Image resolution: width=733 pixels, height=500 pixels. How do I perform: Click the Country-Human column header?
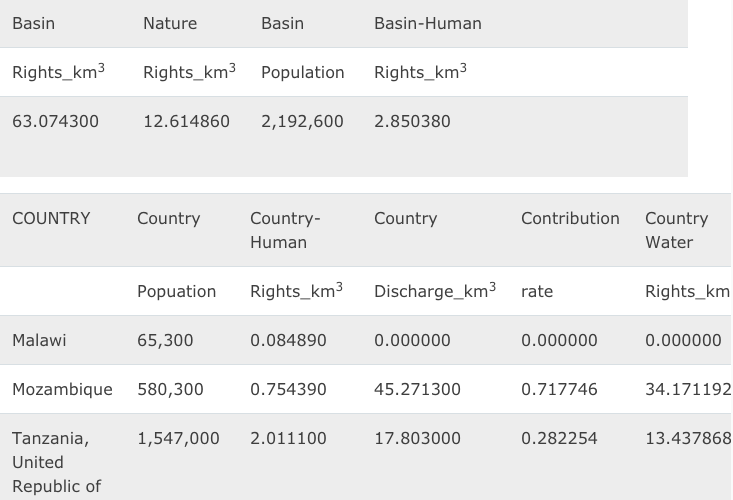tap(285, 230)
